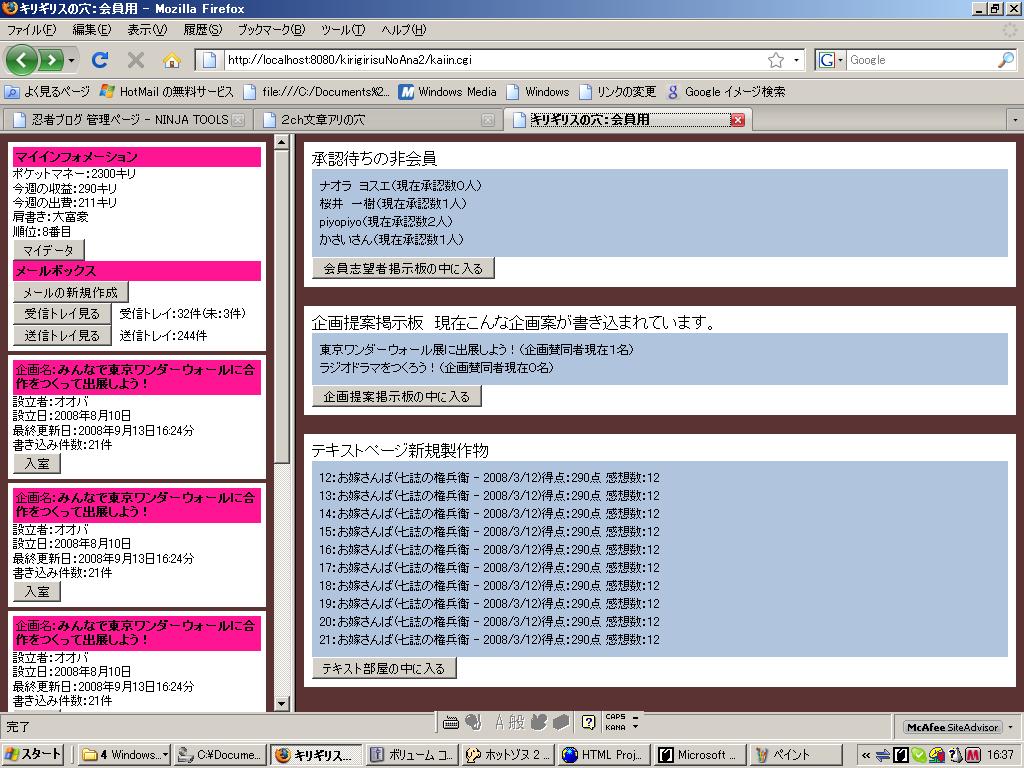Click the 受信トレイ見る button
The image size is (1024, 768).
62,313
